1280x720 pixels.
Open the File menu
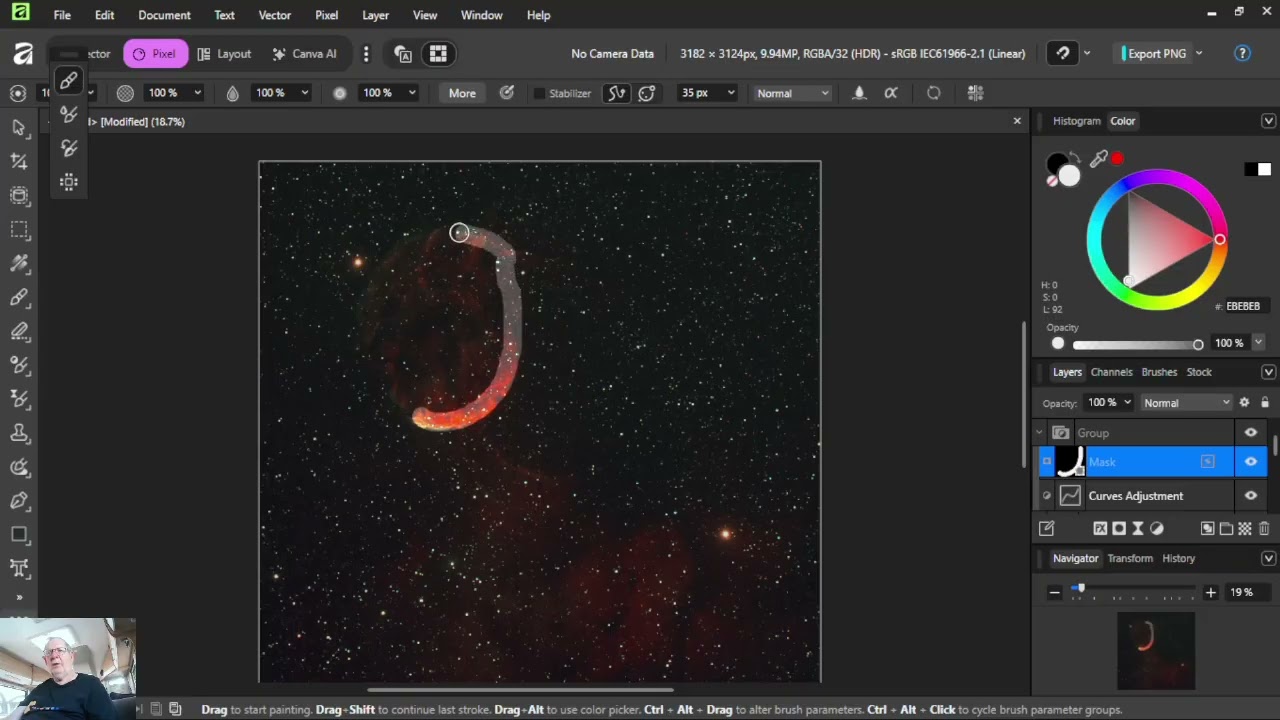[x=62, y=15]
